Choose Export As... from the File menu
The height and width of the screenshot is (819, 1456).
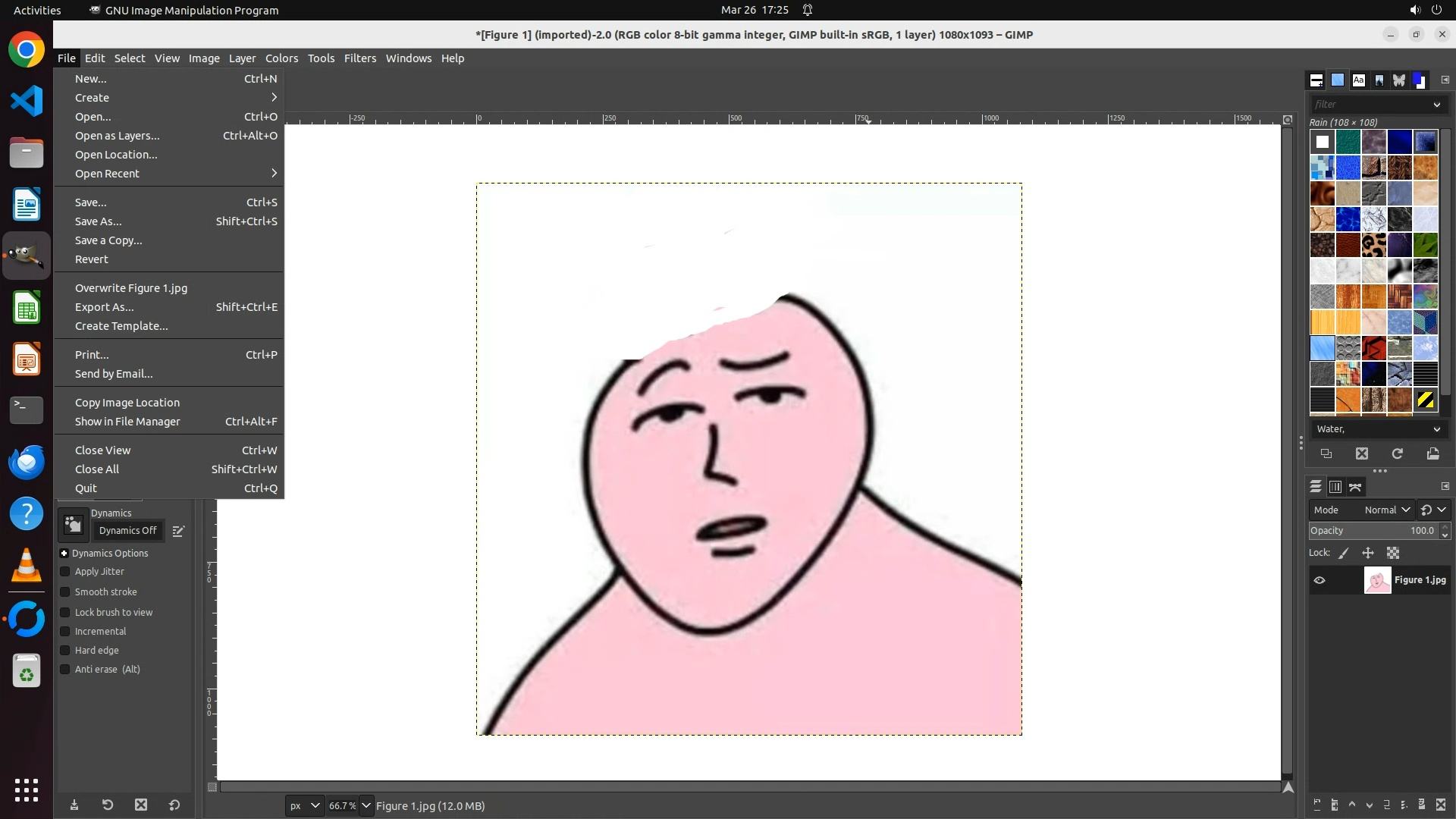click(105, 307)
